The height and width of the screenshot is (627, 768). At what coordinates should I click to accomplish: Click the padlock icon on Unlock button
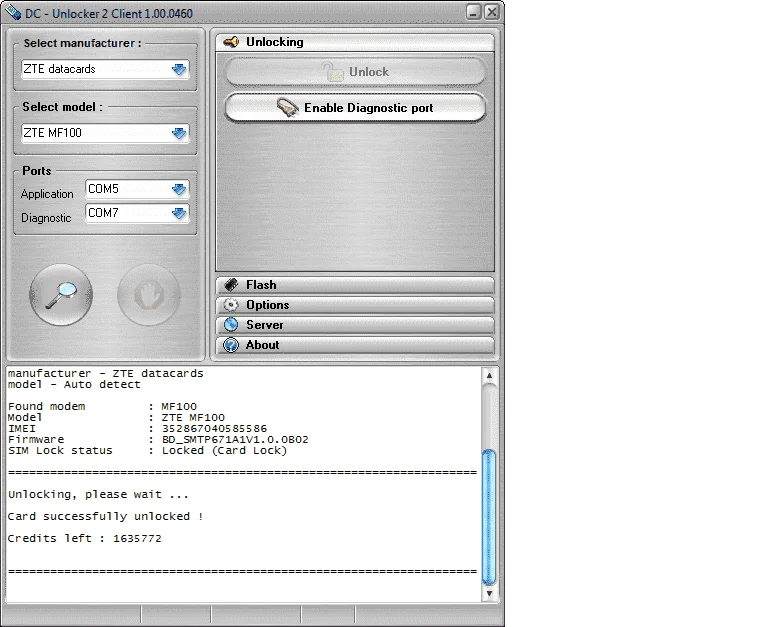coord(333,72)
